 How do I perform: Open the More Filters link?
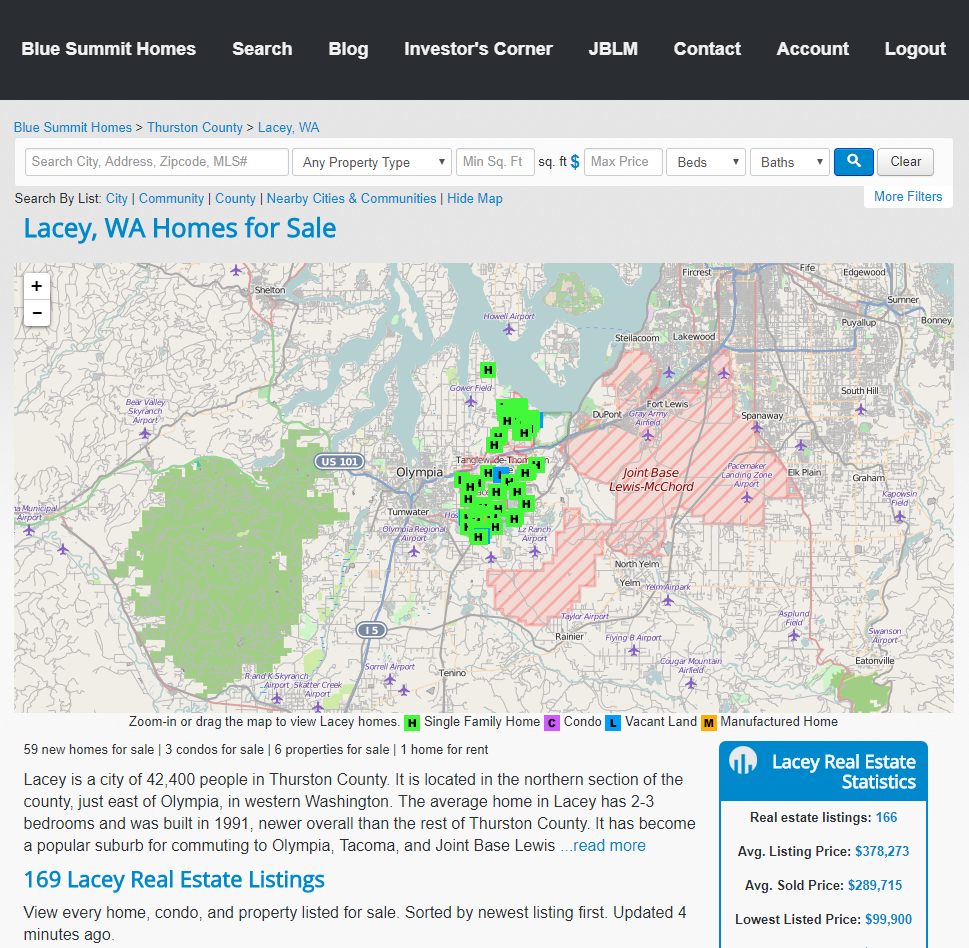tap(907, 197)
